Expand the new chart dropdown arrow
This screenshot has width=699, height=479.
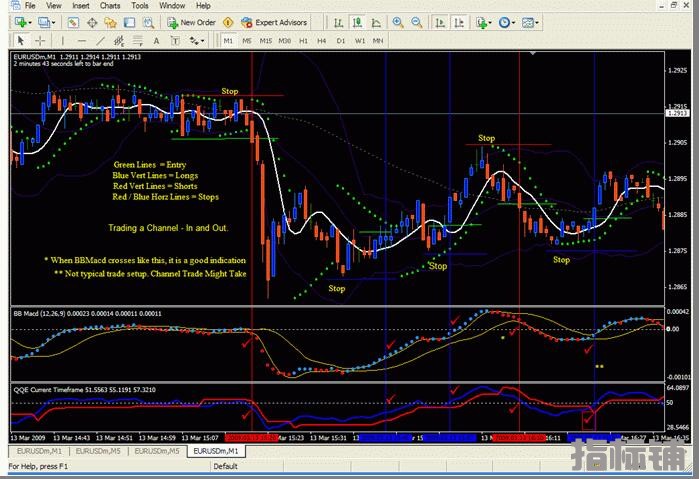pos(30,23)
